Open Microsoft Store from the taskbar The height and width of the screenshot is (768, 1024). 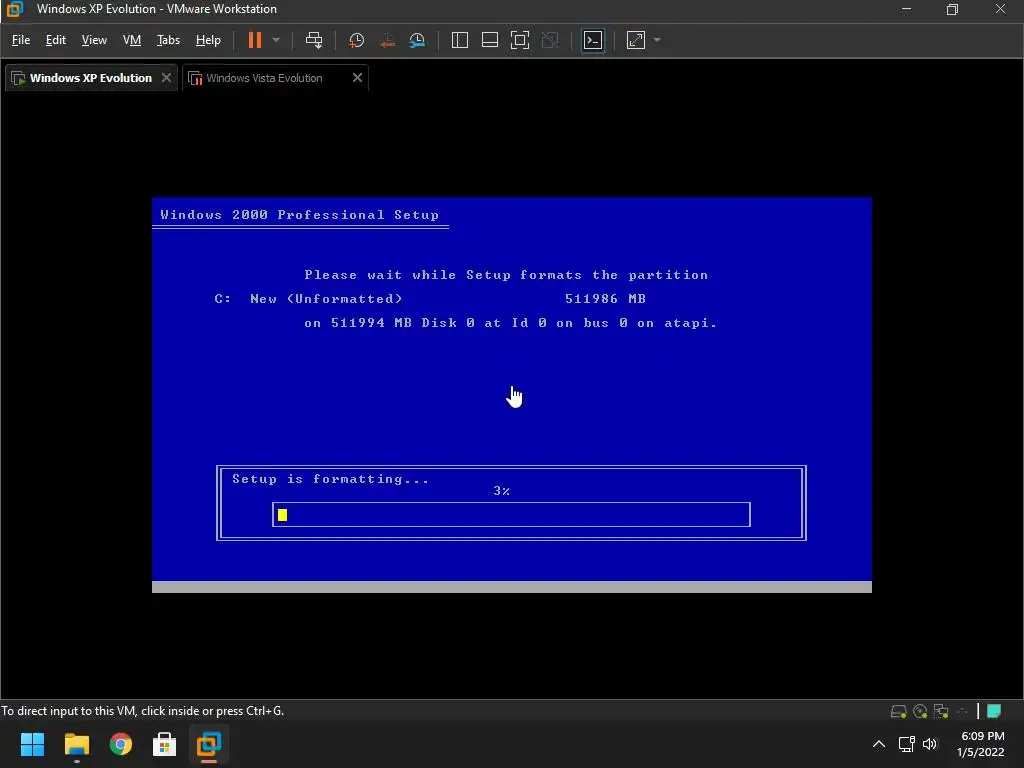click(x=165, y=744)
